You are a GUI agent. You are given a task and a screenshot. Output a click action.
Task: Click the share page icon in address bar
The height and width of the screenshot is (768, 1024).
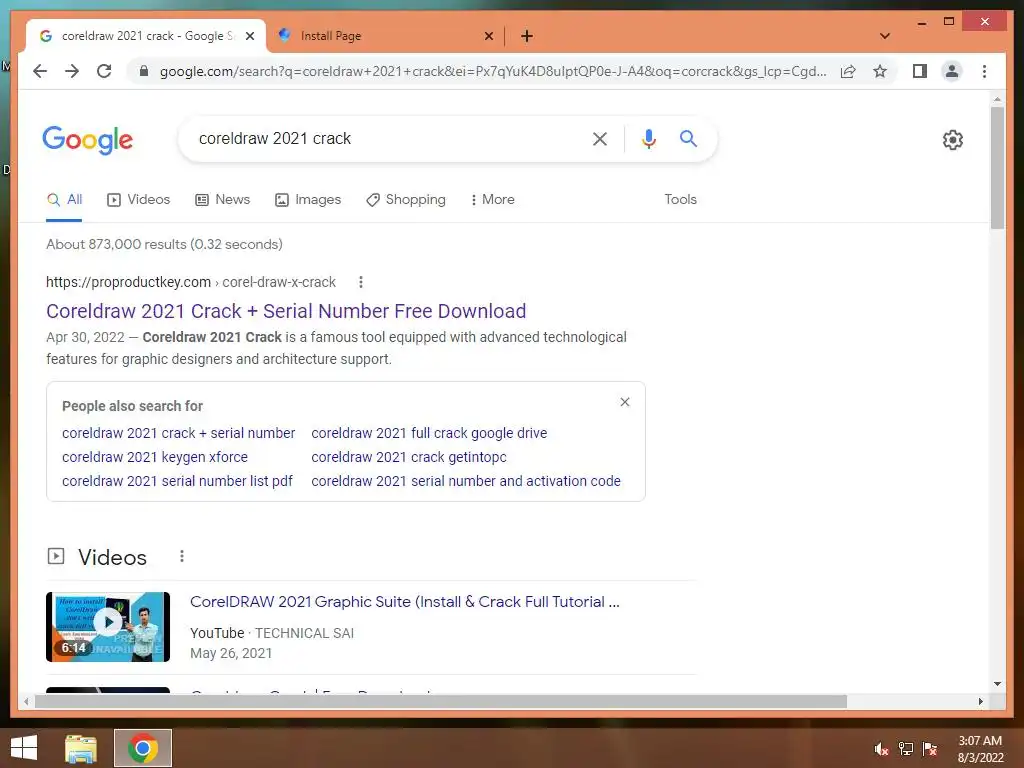848,71
